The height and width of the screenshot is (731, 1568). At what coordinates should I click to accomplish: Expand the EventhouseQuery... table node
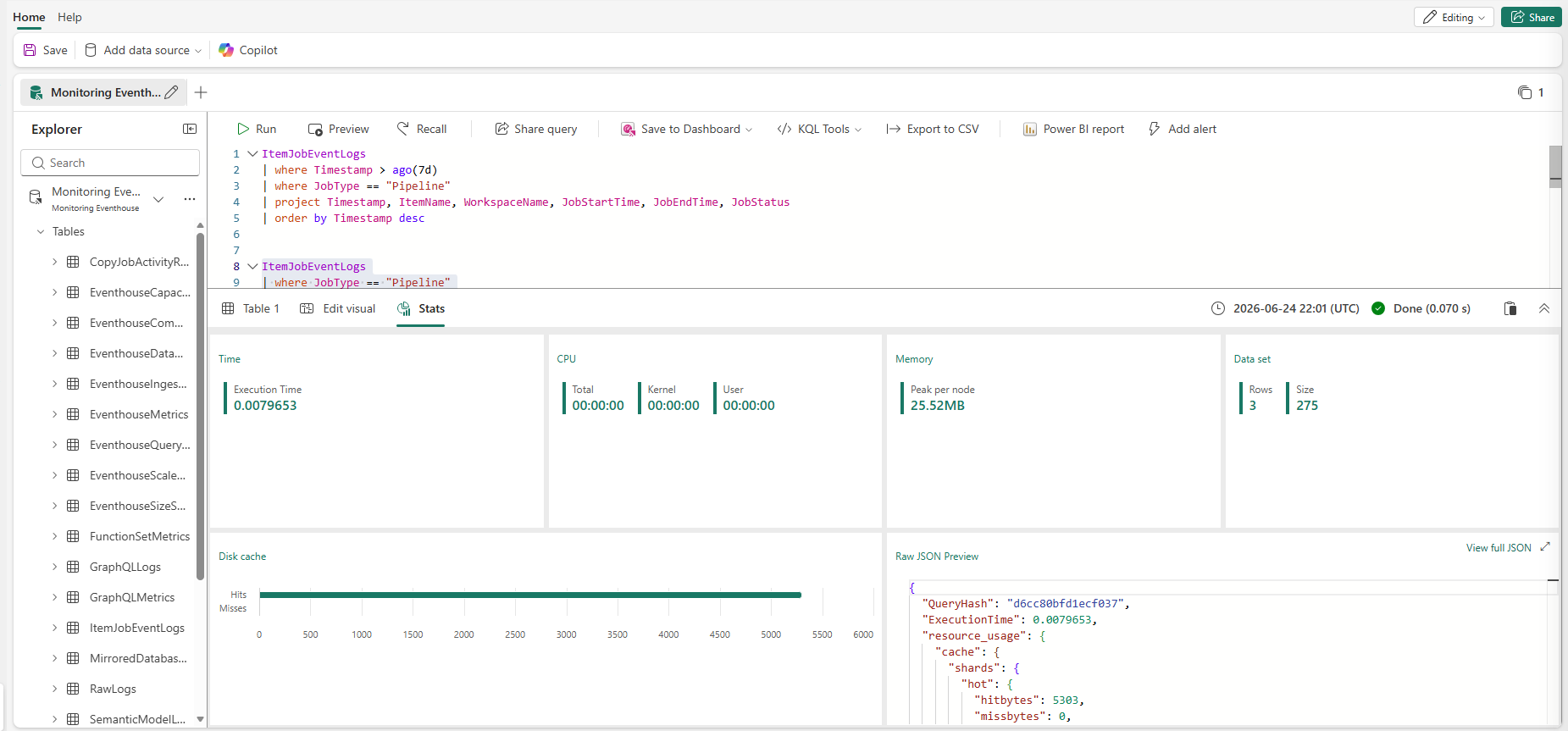(55, 445)
